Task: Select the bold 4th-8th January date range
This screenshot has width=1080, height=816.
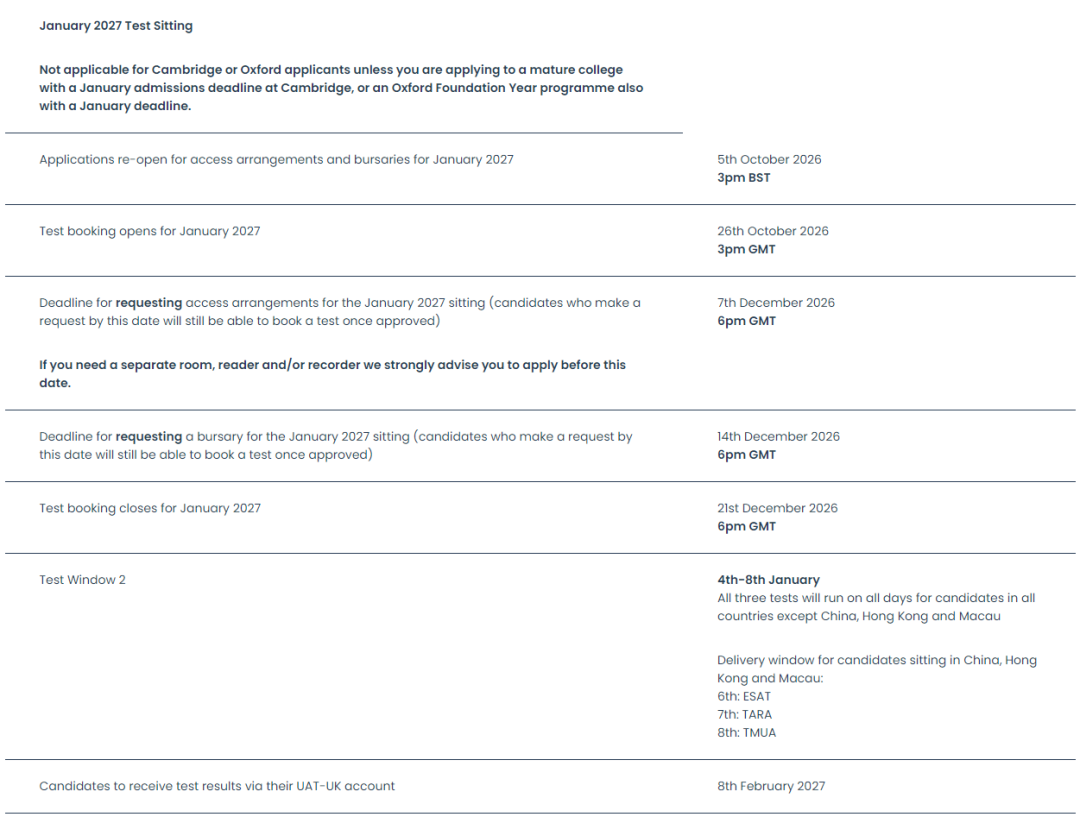Action: click(x=768, y=580)
